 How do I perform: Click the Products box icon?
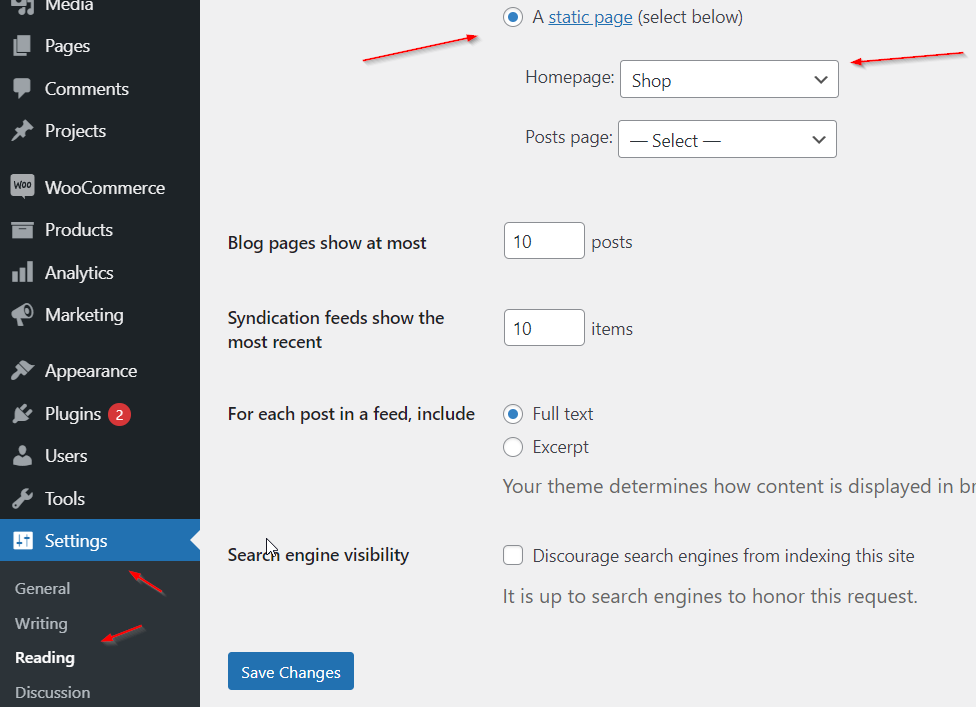pyautogui.click(x=22, y=230)
